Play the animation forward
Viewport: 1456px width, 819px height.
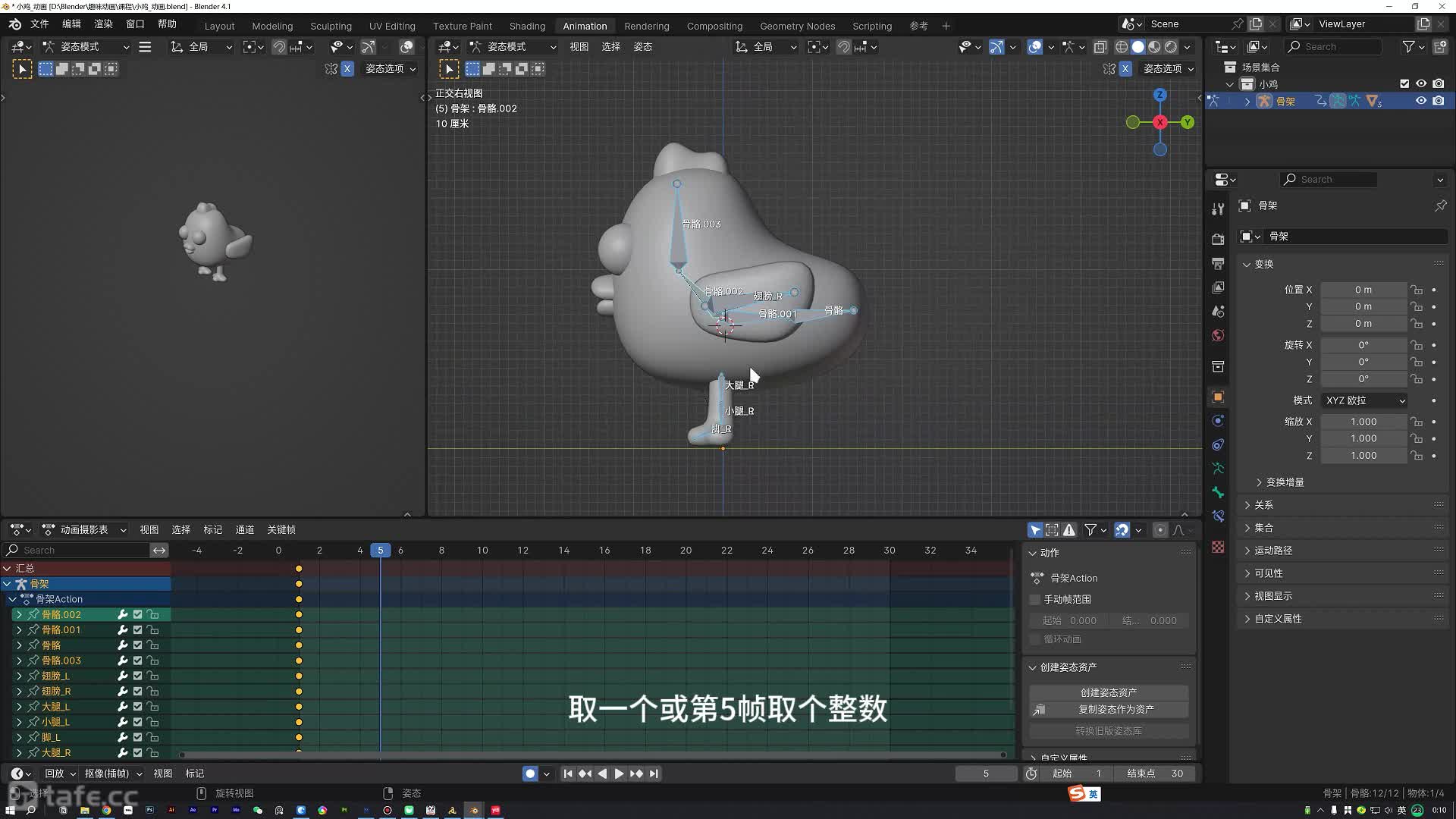[619, 773]
